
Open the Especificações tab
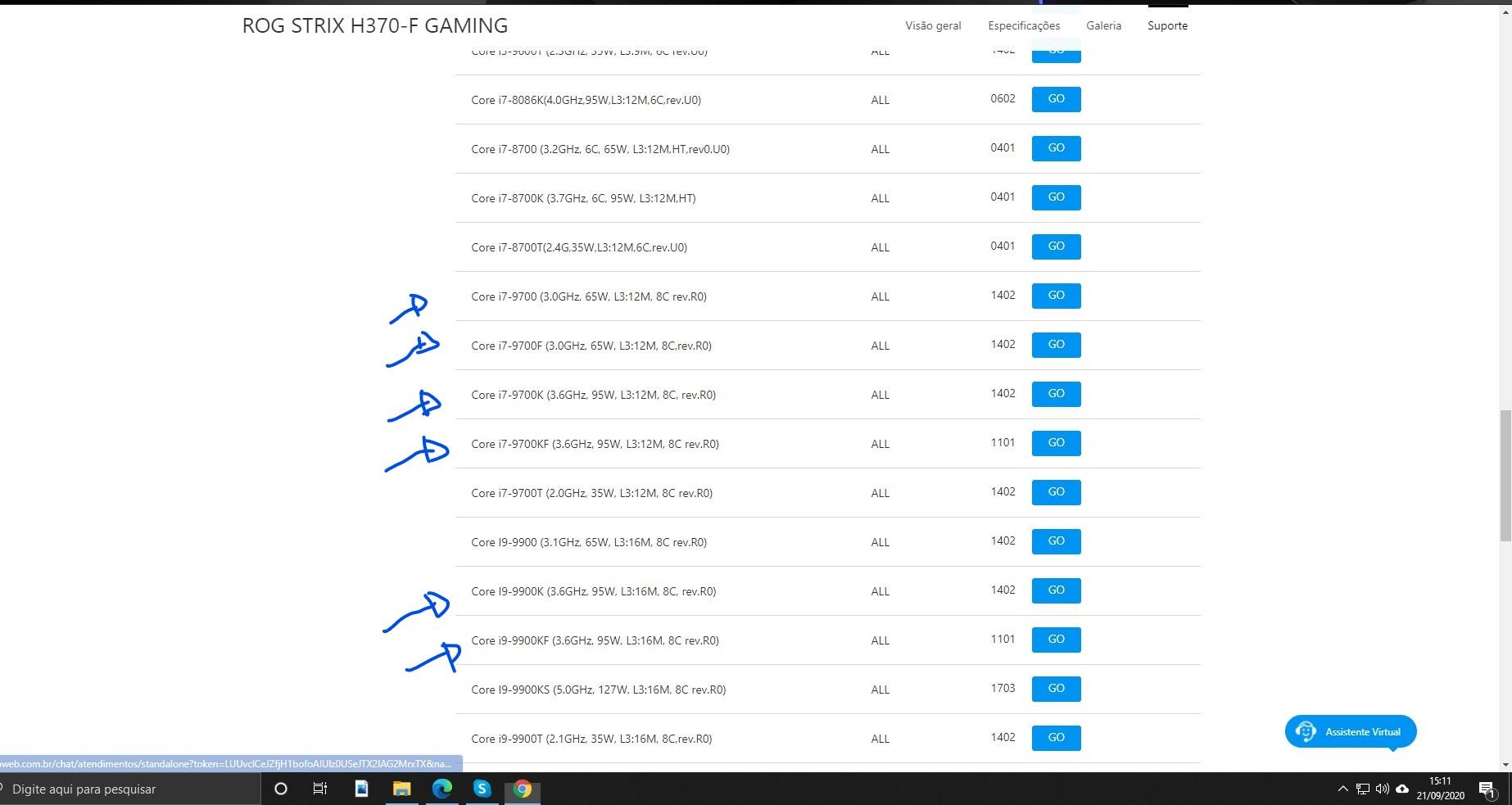coord(1024,25)
